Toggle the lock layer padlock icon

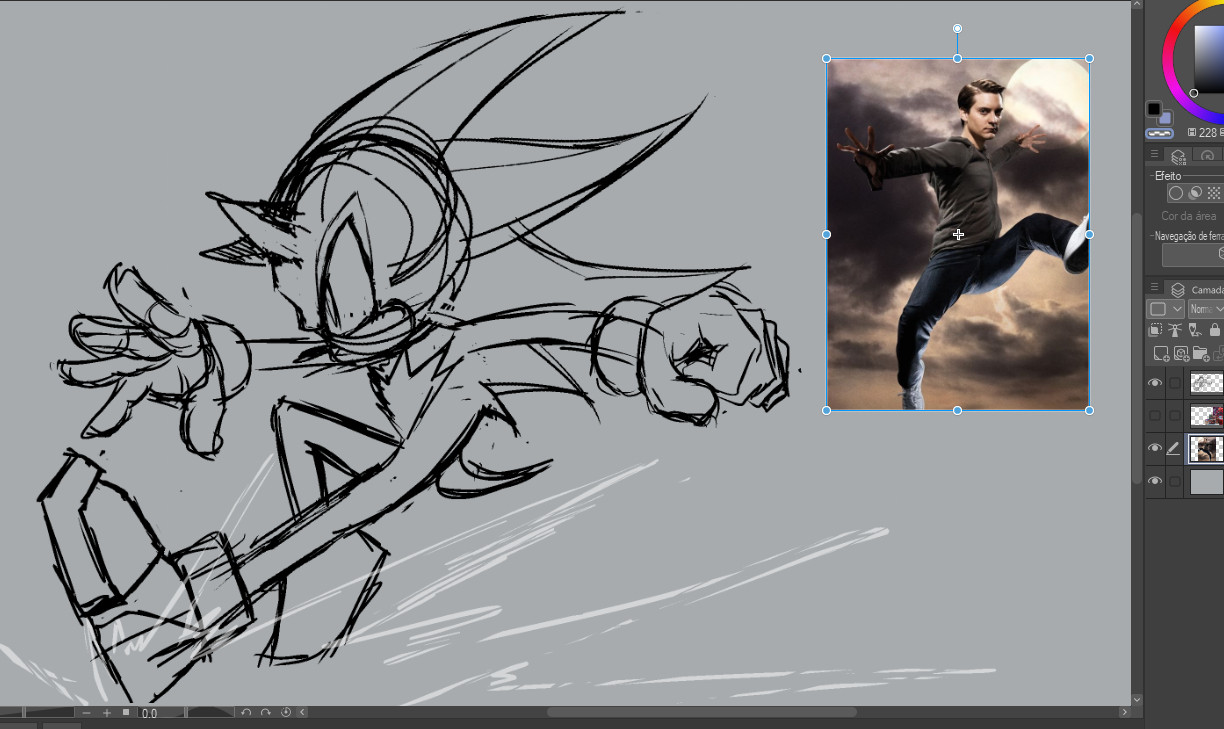click(x=1215, y=330)
